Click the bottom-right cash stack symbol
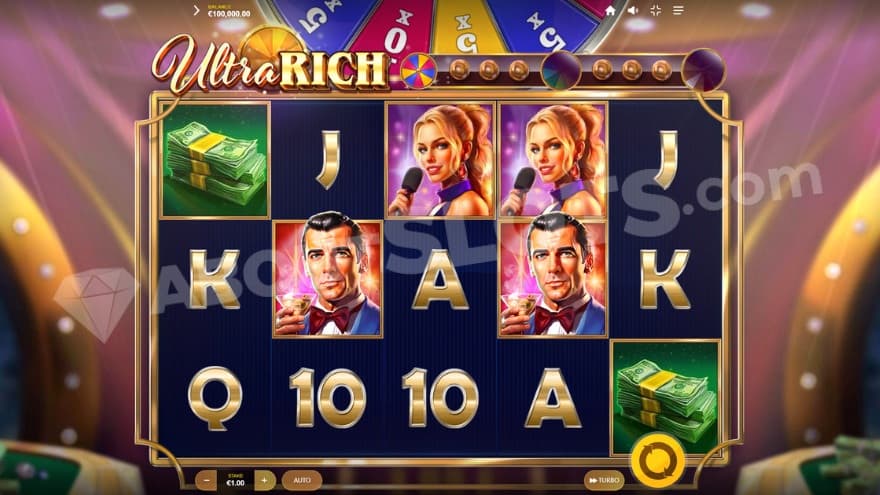880x495 pixels. (665, 396)
